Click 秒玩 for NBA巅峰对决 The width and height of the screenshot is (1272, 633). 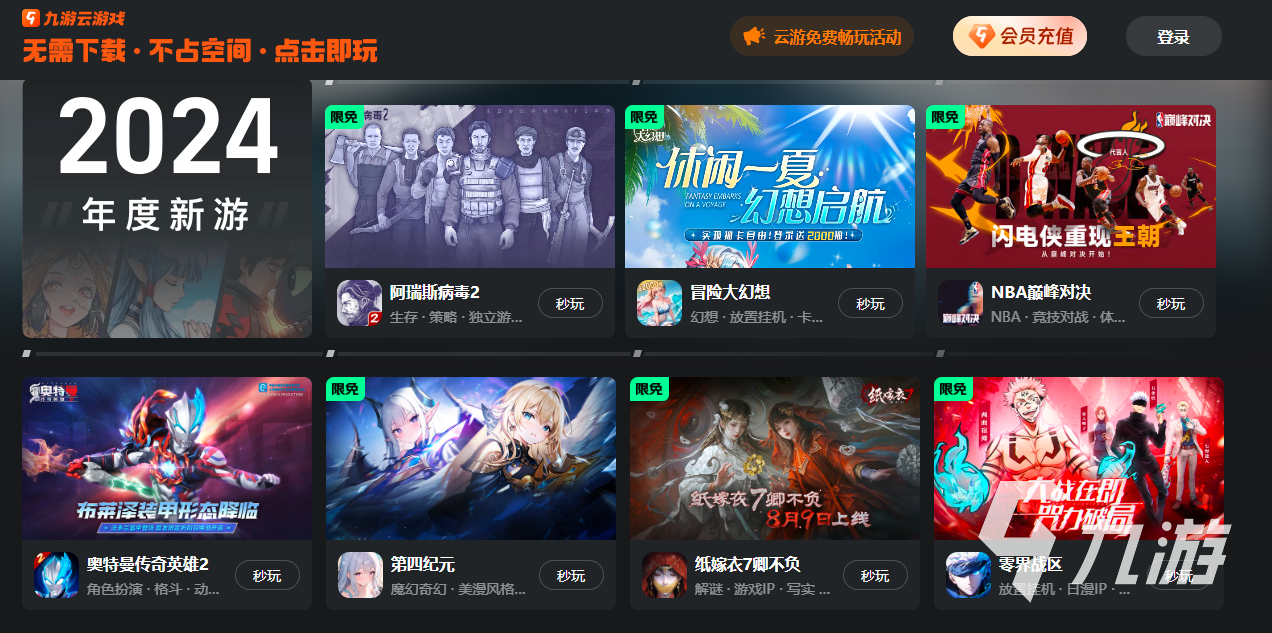1171,304
